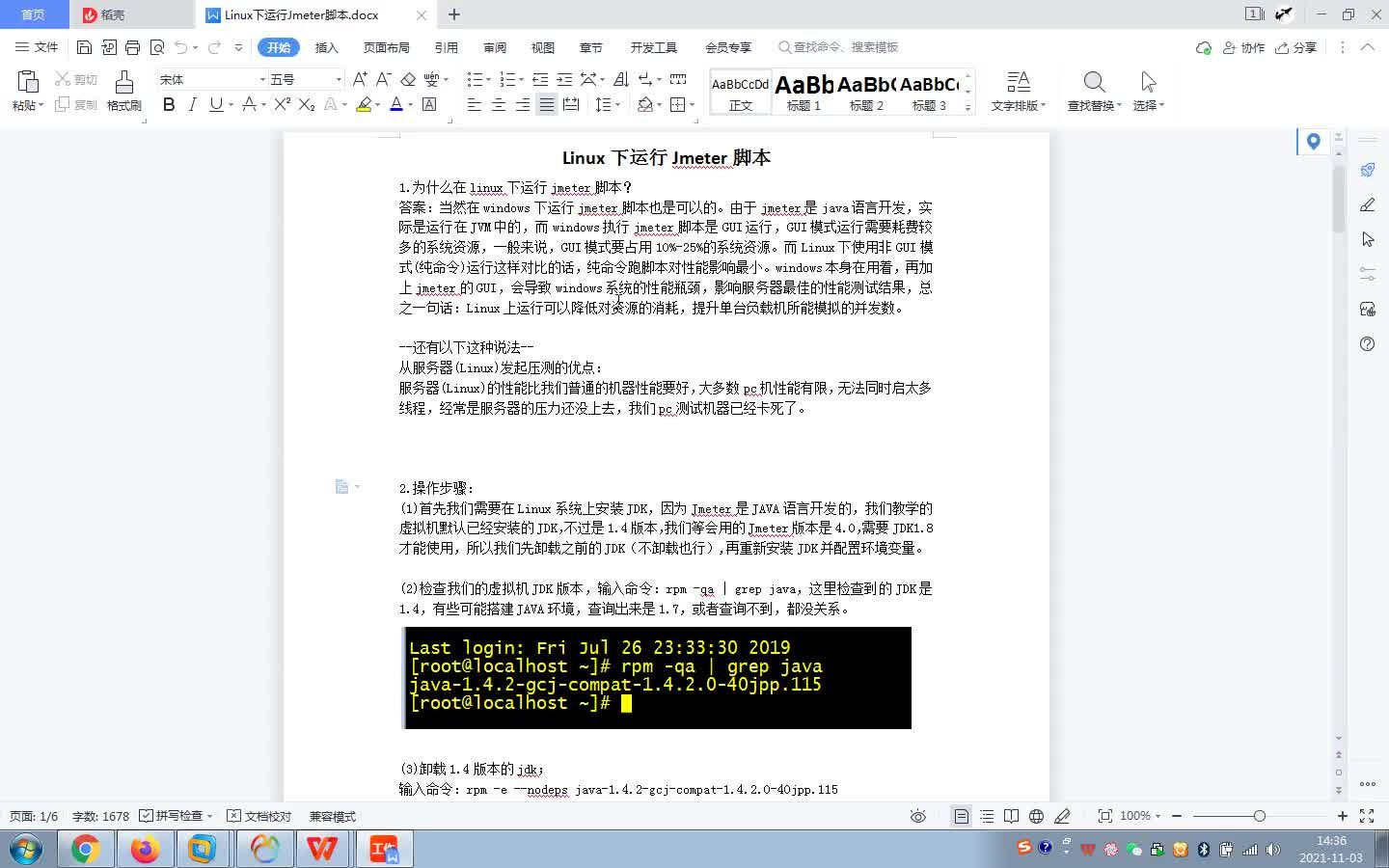Select the italic I formatting icon
This screenshot has height=868, width=1389.
[190, 104]
